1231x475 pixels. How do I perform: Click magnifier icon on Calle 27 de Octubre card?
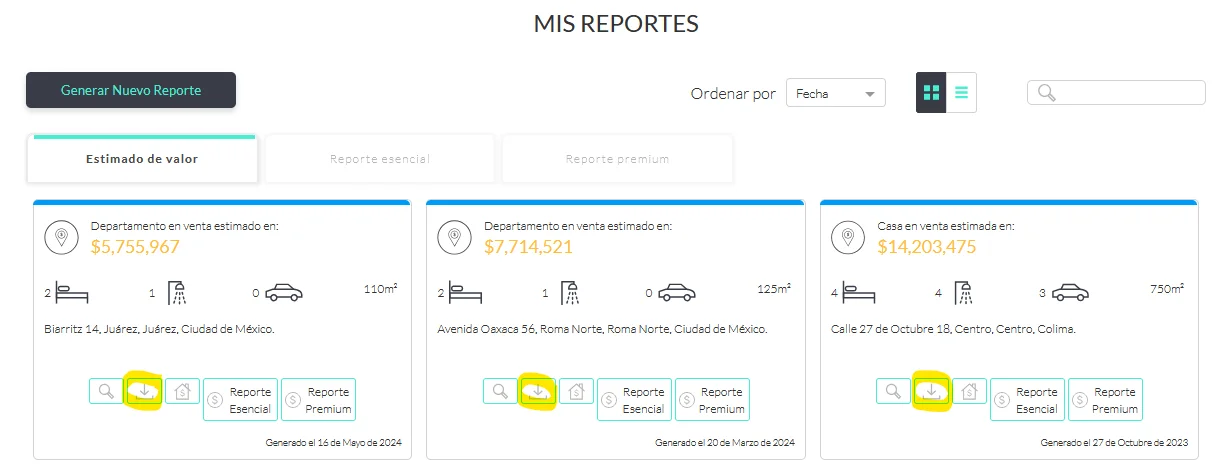click(x=892, y=391)
